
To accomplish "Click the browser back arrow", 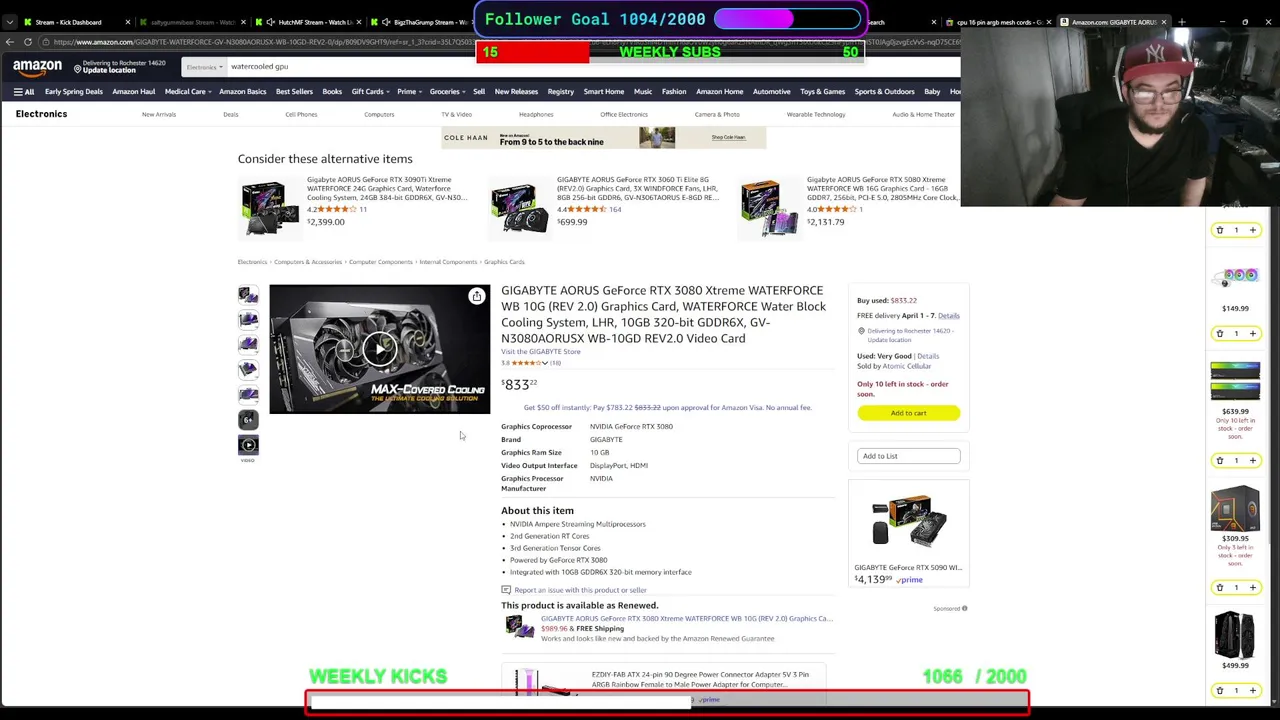I will pos(10,42).
